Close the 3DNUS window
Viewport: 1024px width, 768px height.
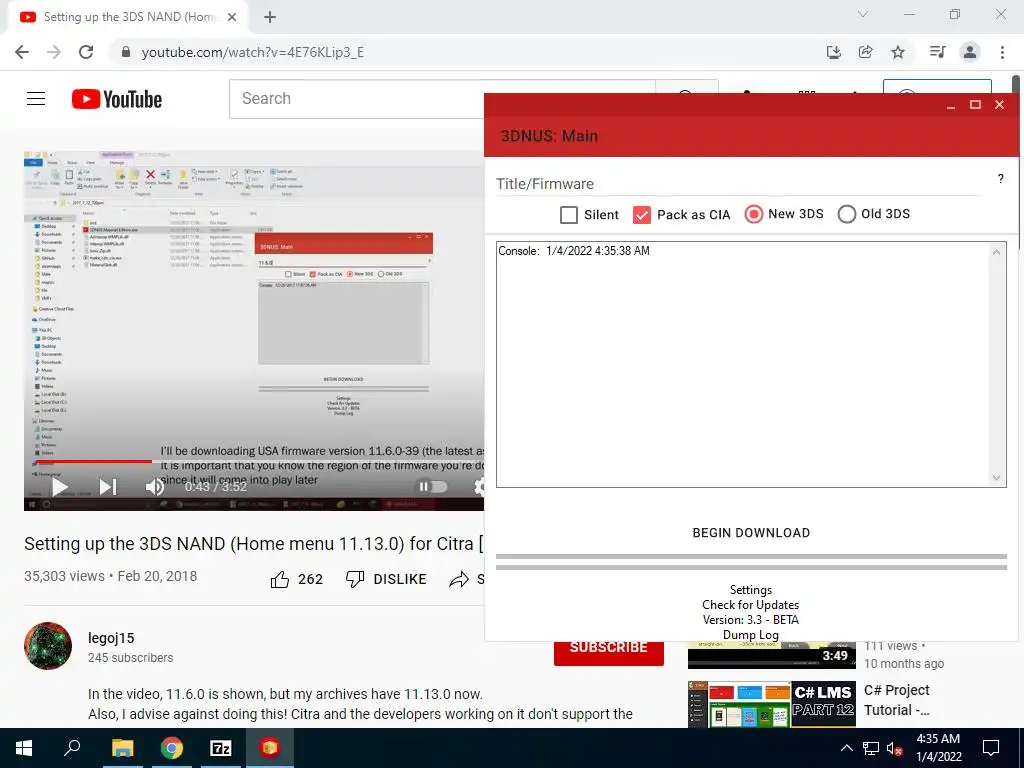click(999, 104)
